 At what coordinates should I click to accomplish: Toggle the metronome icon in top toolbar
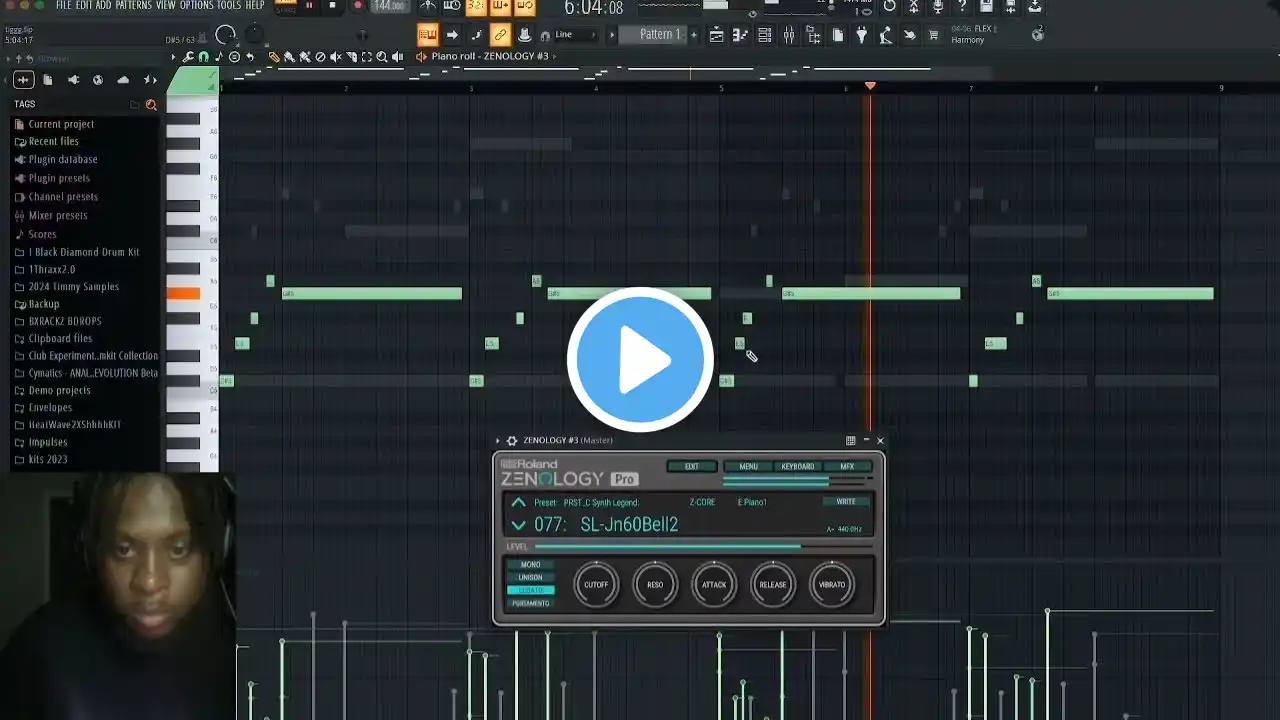(x=428, y=5)
